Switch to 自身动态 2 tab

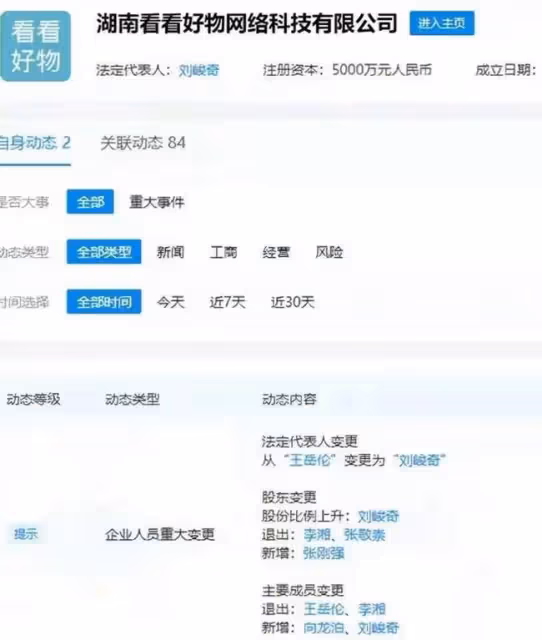[x=35, y=143]
